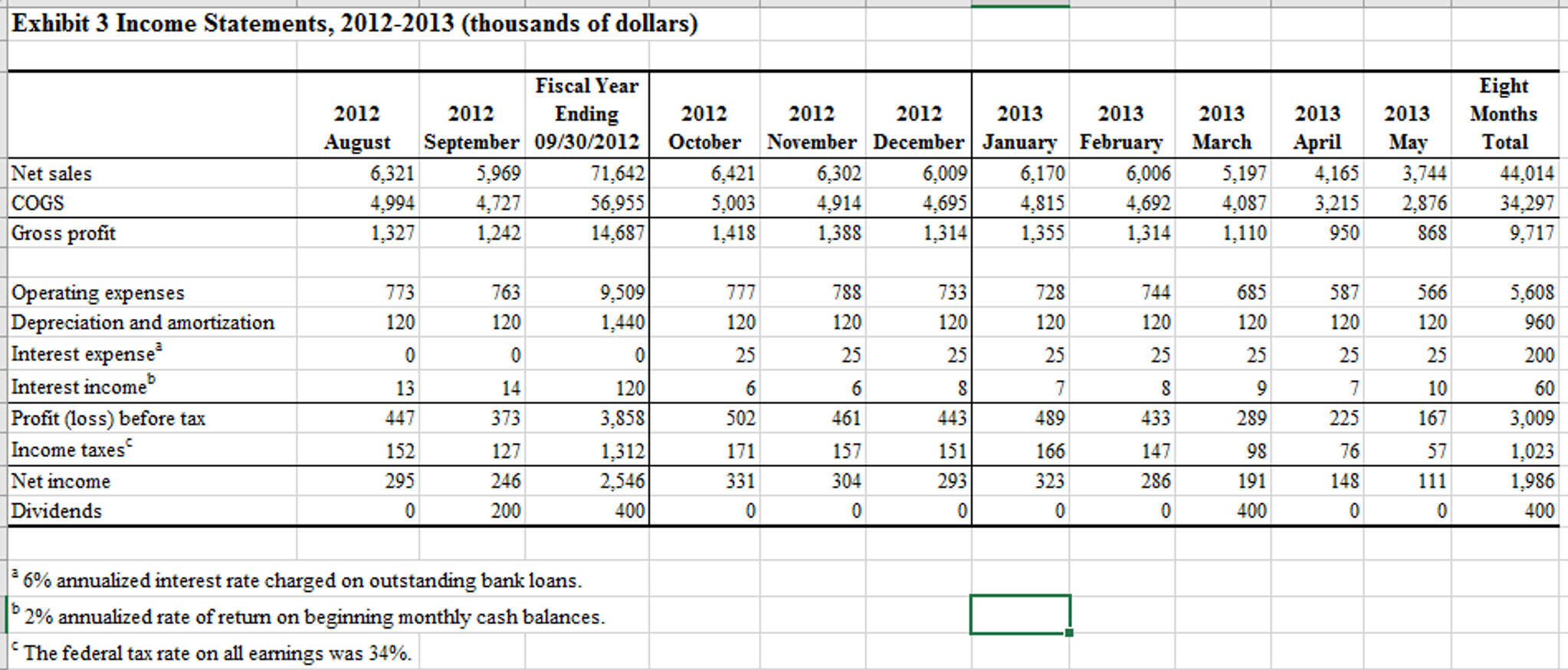Select the Fiscal Year Ending 09/30/2012 header
This screenshot has width=1568, height=670.
tap(587, 113)
